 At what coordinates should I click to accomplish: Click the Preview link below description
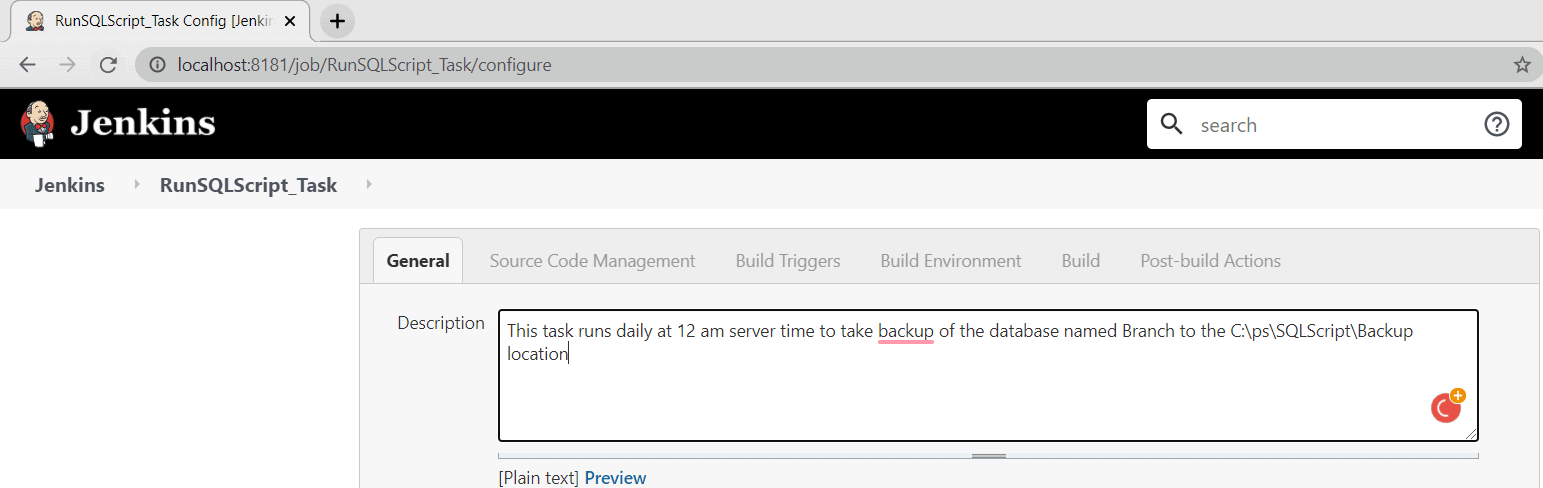pos(615,478)
